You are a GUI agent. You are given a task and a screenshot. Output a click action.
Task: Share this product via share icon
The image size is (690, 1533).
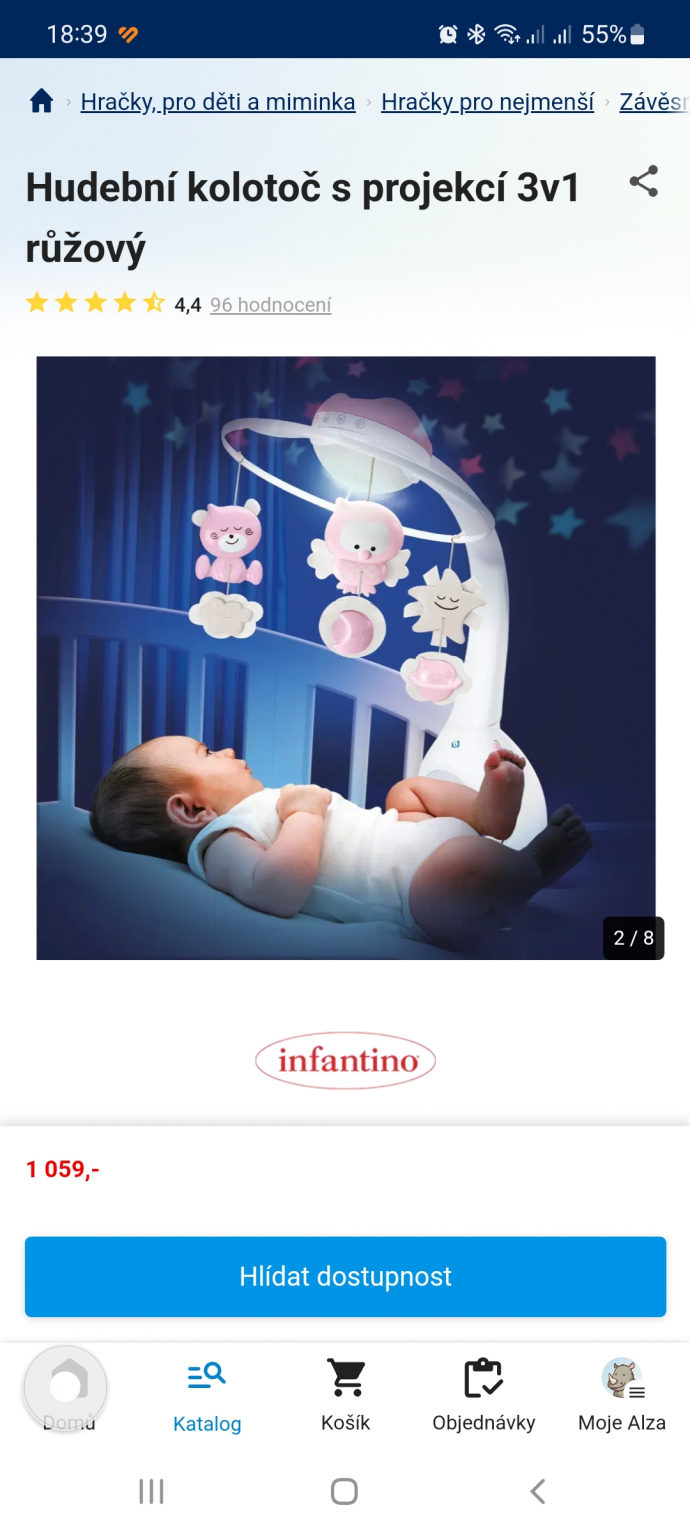pos(644,182)
